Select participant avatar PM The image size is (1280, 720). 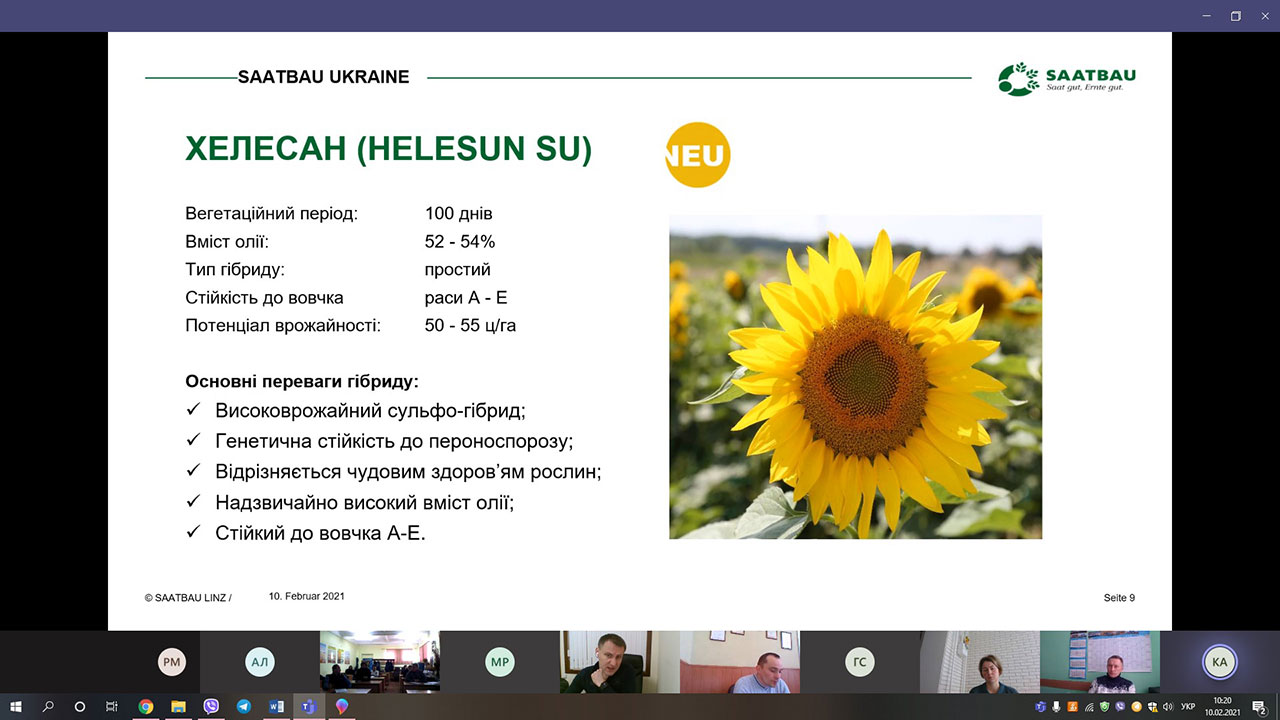pos(172,661)
